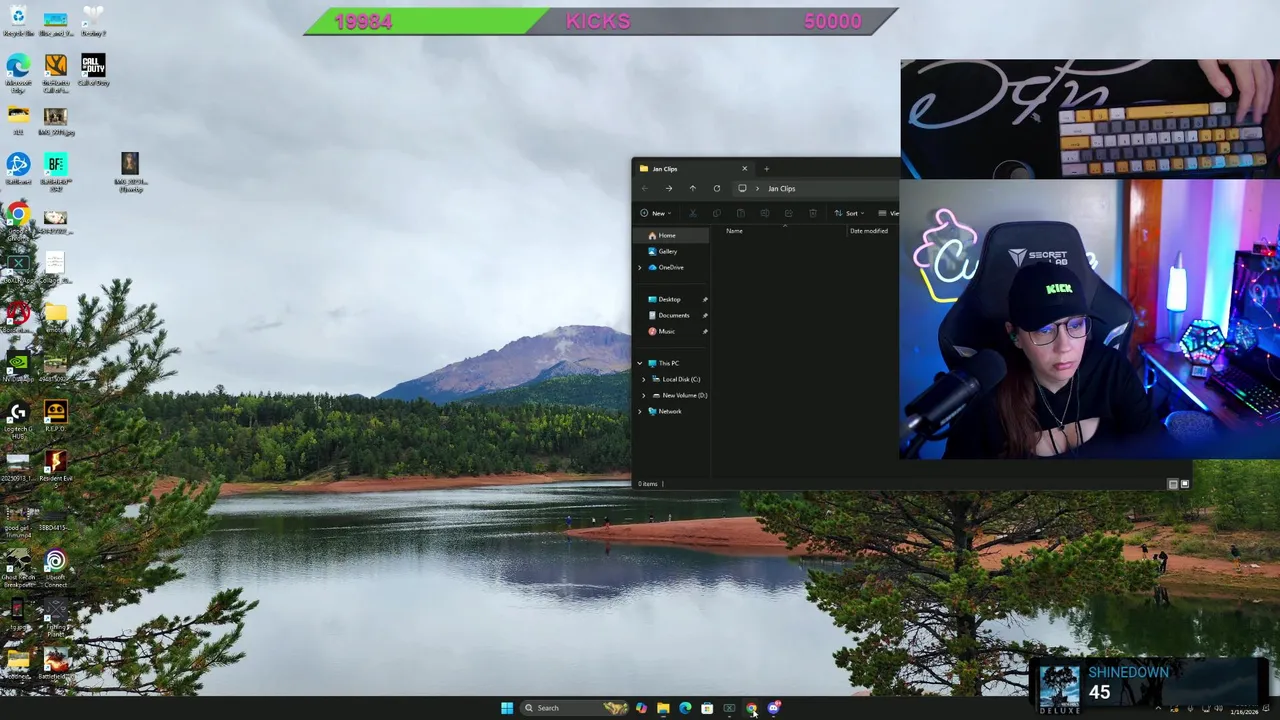Open File Explorer from the taskbar

tap(663, 708)
